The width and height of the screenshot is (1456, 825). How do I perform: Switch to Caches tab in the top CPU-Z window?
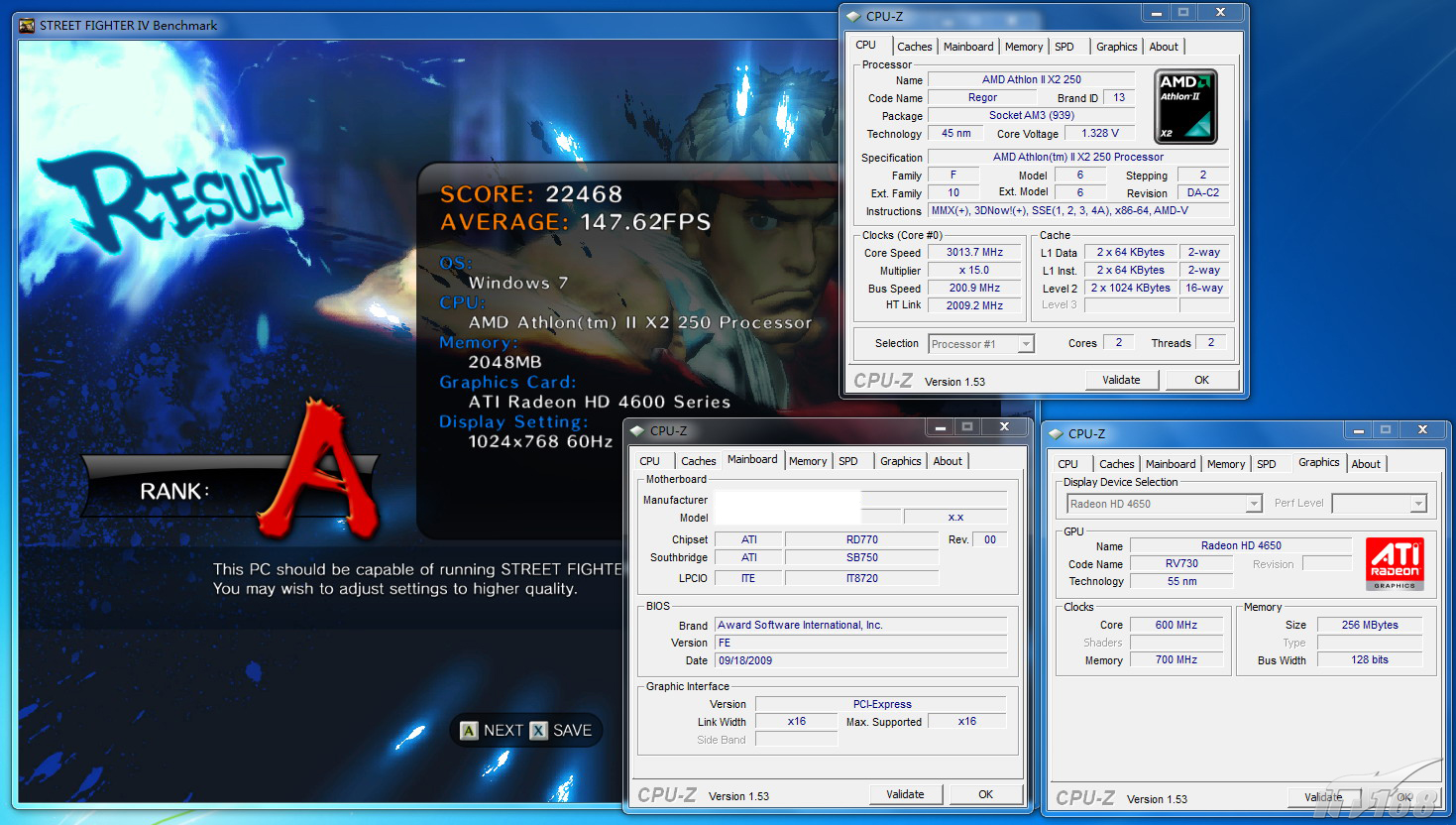click(x=914, y=47)
